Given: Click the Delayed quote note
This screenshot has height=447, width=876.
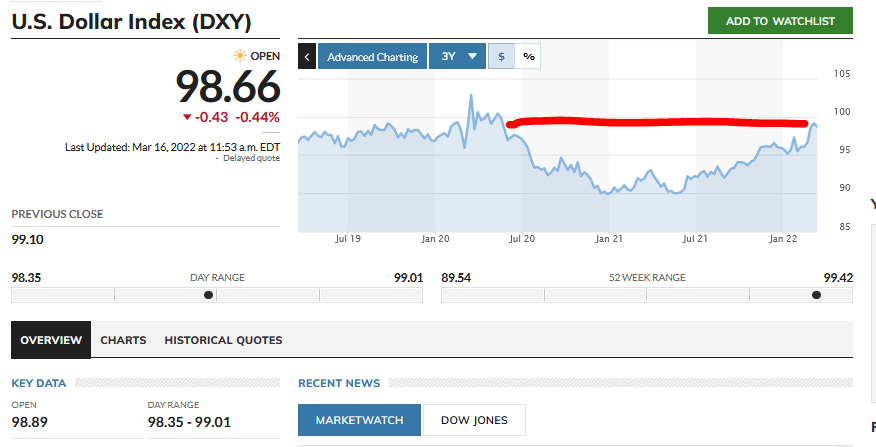Looking at the screenshot, I should pyautogui.click(x=251, y=159).
